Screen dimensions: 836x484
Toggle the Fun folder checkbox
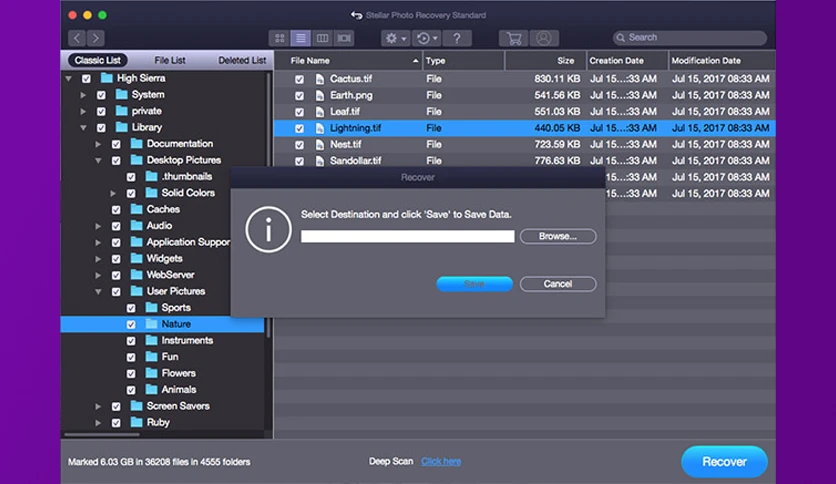pos(131,357)
